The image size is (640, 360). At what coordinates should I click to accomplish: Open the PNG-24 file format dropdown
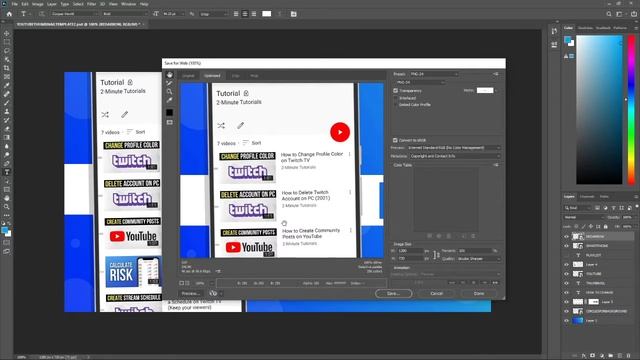click(420, 82)
